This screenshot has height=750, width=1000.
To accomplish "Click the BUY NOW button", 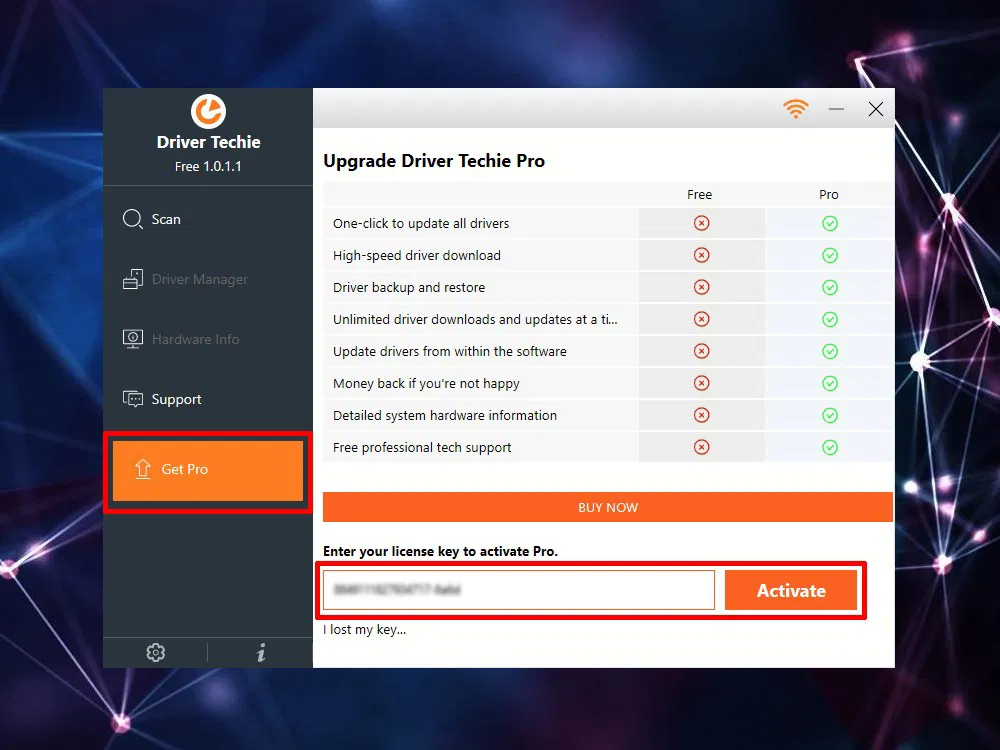I will click(x=607, y=507).
